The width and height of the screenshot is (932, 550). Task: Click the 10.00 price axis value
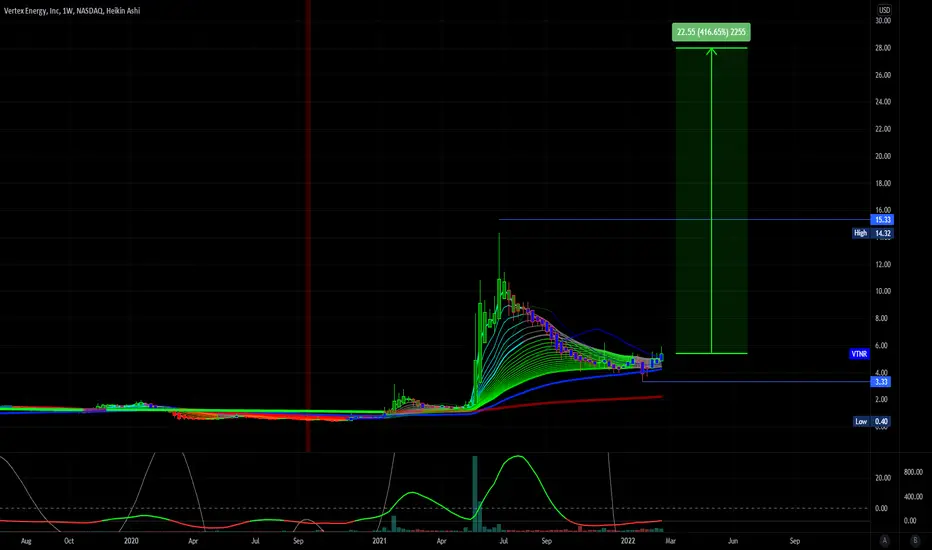tap(883, 291)
